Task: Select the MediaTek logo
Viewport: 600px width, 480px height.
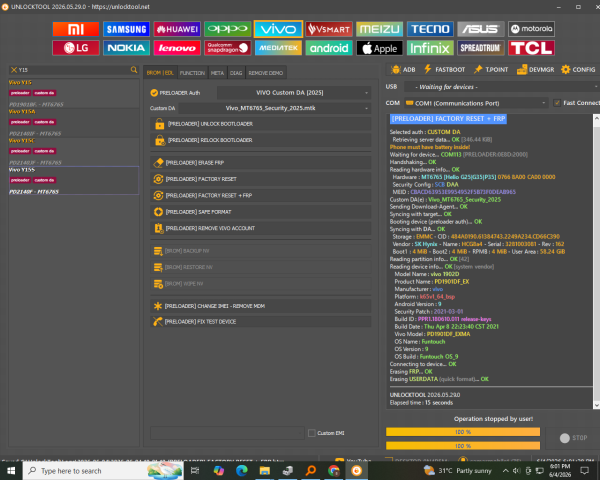Action: [x=278, y=48]
